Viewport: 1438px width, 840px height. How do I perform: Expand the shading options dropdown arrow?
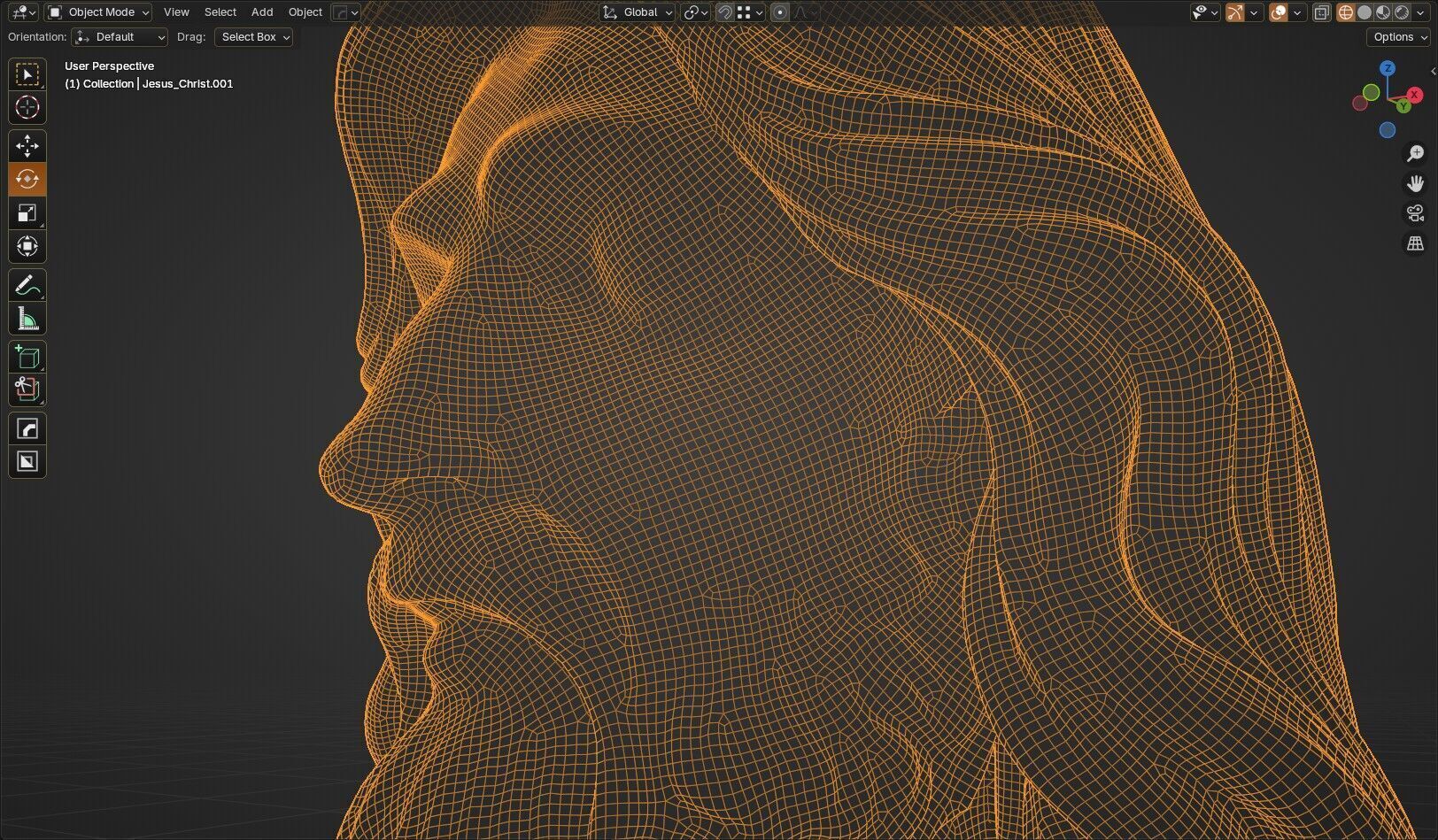pos(1421,12)
